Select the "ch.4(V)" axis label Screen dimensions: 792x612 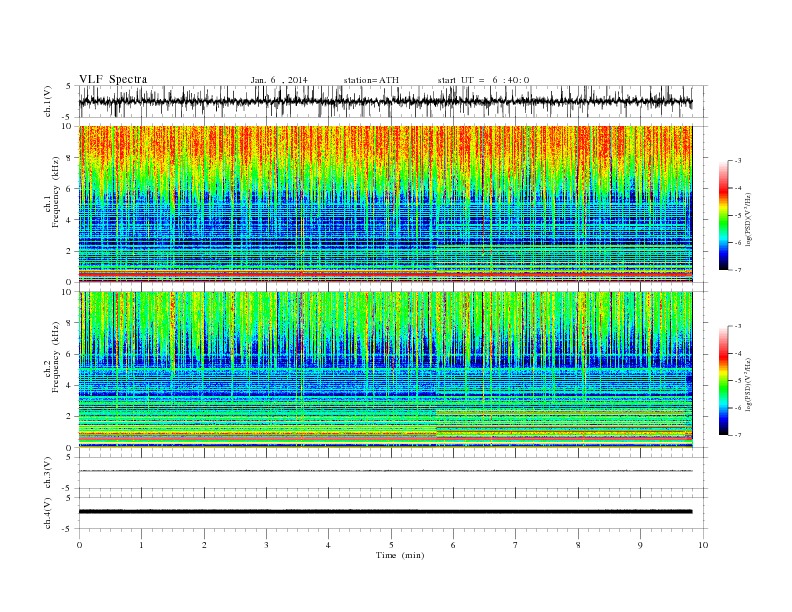(x=48, y=513)
